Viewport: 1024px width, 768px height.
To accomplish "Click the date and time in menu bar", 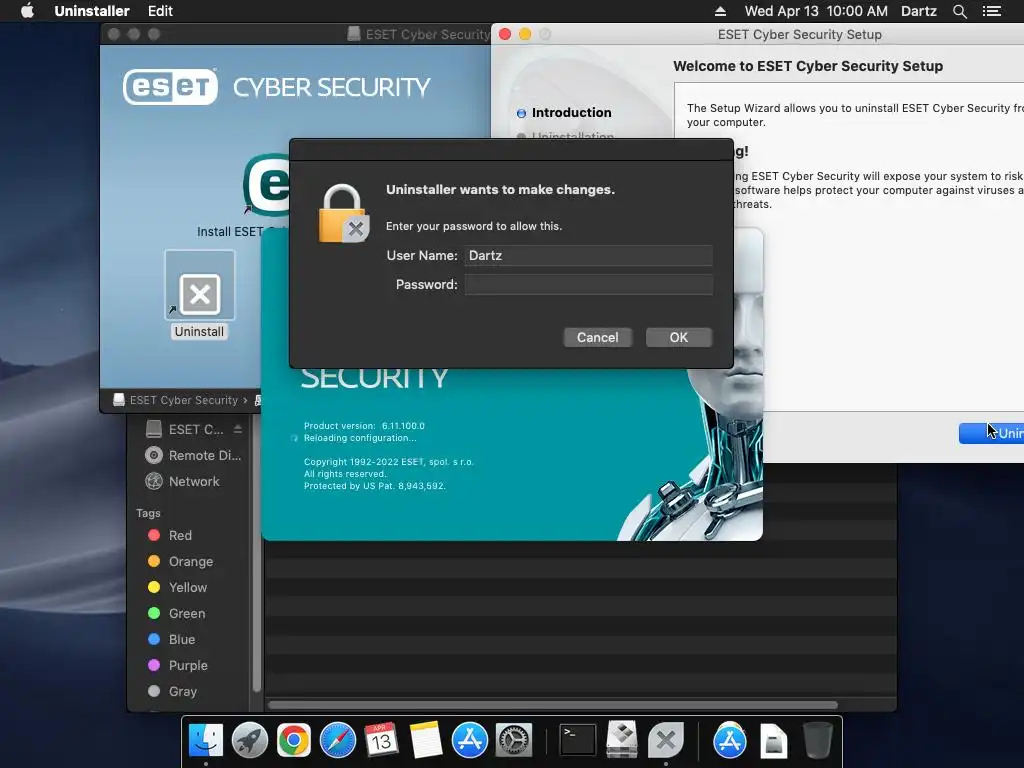I will 816,11.
